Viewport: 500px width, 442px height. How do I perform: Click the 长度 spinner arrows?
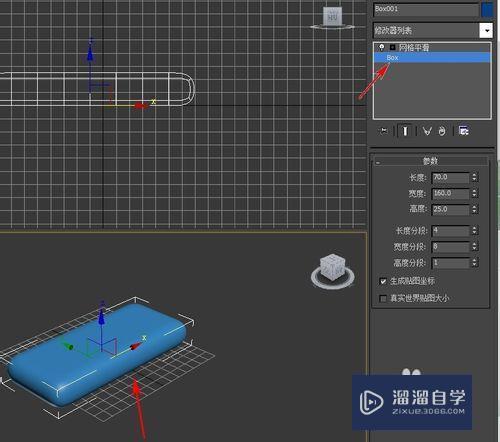point(474,177)
